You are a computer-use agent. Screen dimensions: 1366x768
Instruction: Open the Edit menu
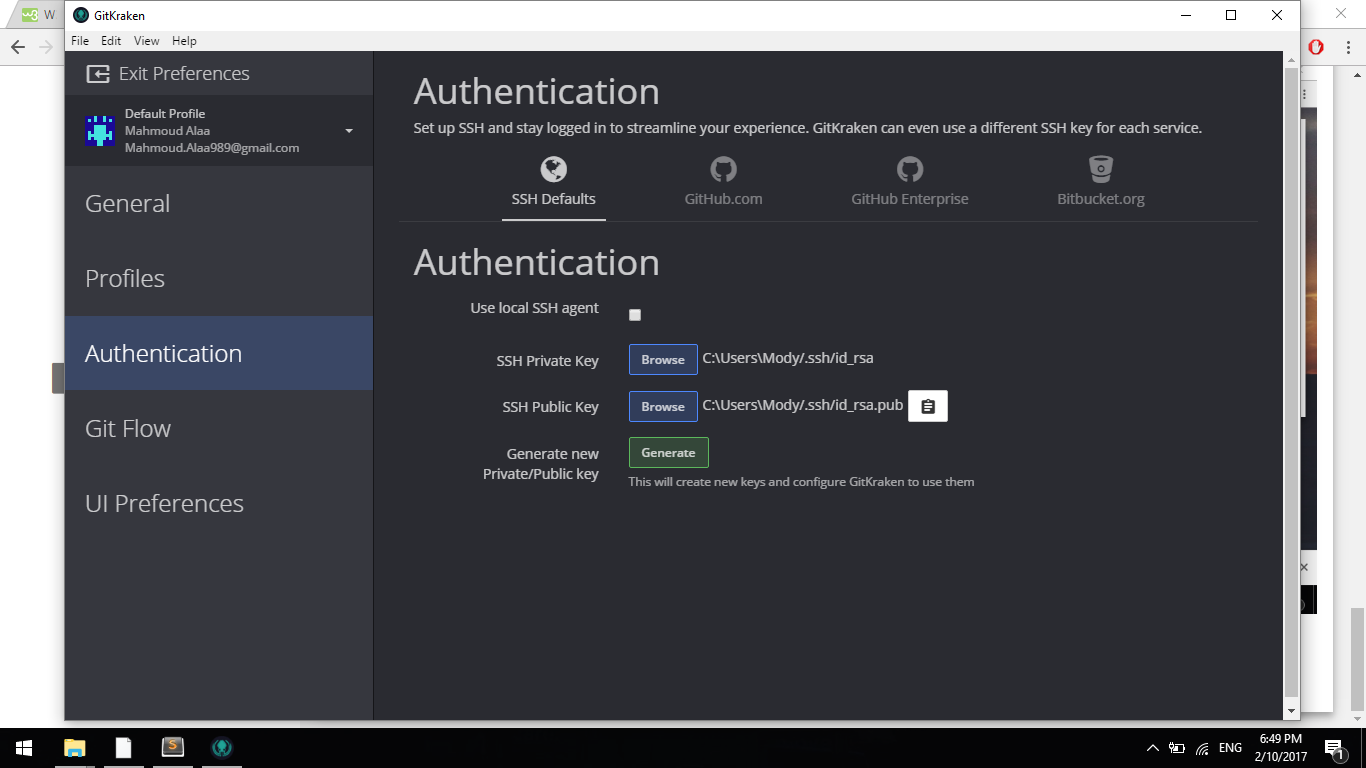pos(111,41)
